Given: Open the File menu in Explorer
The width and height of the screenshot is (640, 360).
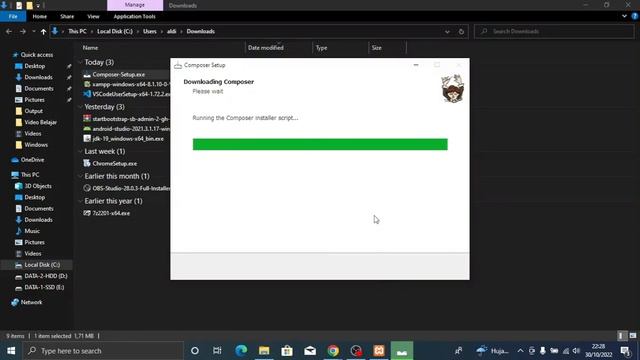Looking at the screenshot, I should point(13,16).
